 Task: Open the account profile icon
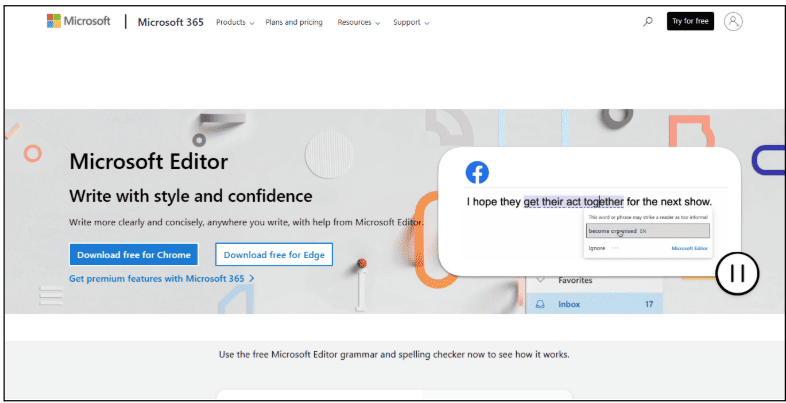click(x=733, y=22)
